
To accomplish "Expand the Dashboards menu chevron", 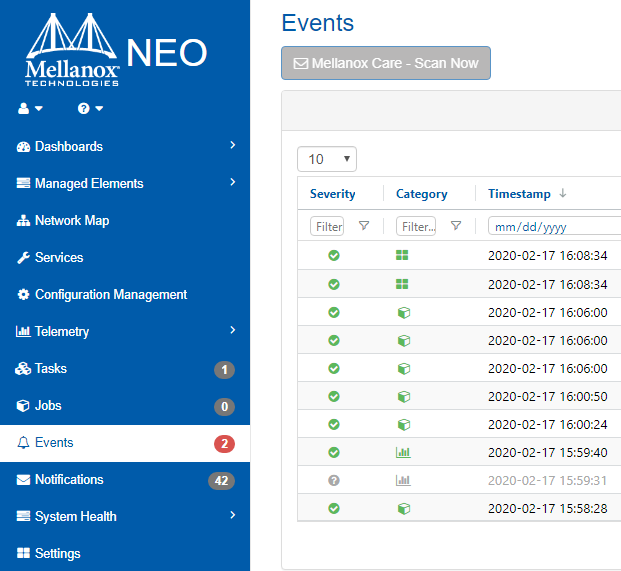I will (232, 146).
